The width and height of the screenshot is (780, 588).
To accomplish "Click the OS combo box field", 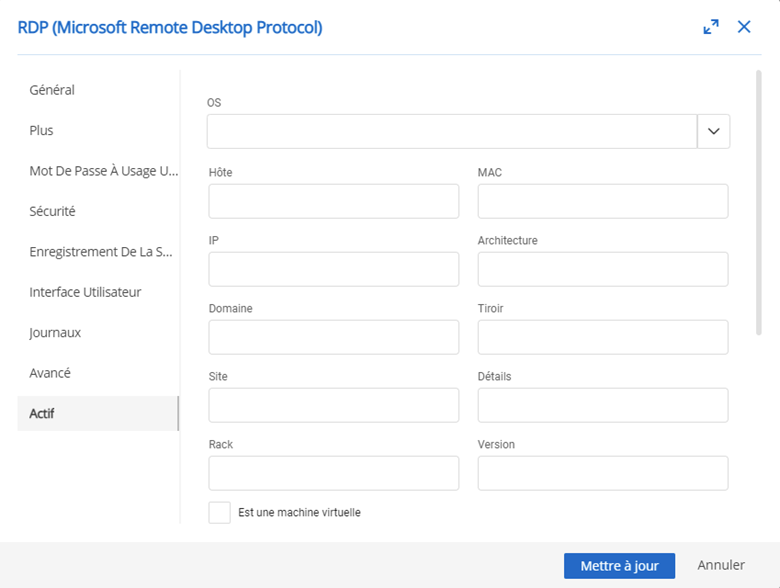I will (451, 131).
